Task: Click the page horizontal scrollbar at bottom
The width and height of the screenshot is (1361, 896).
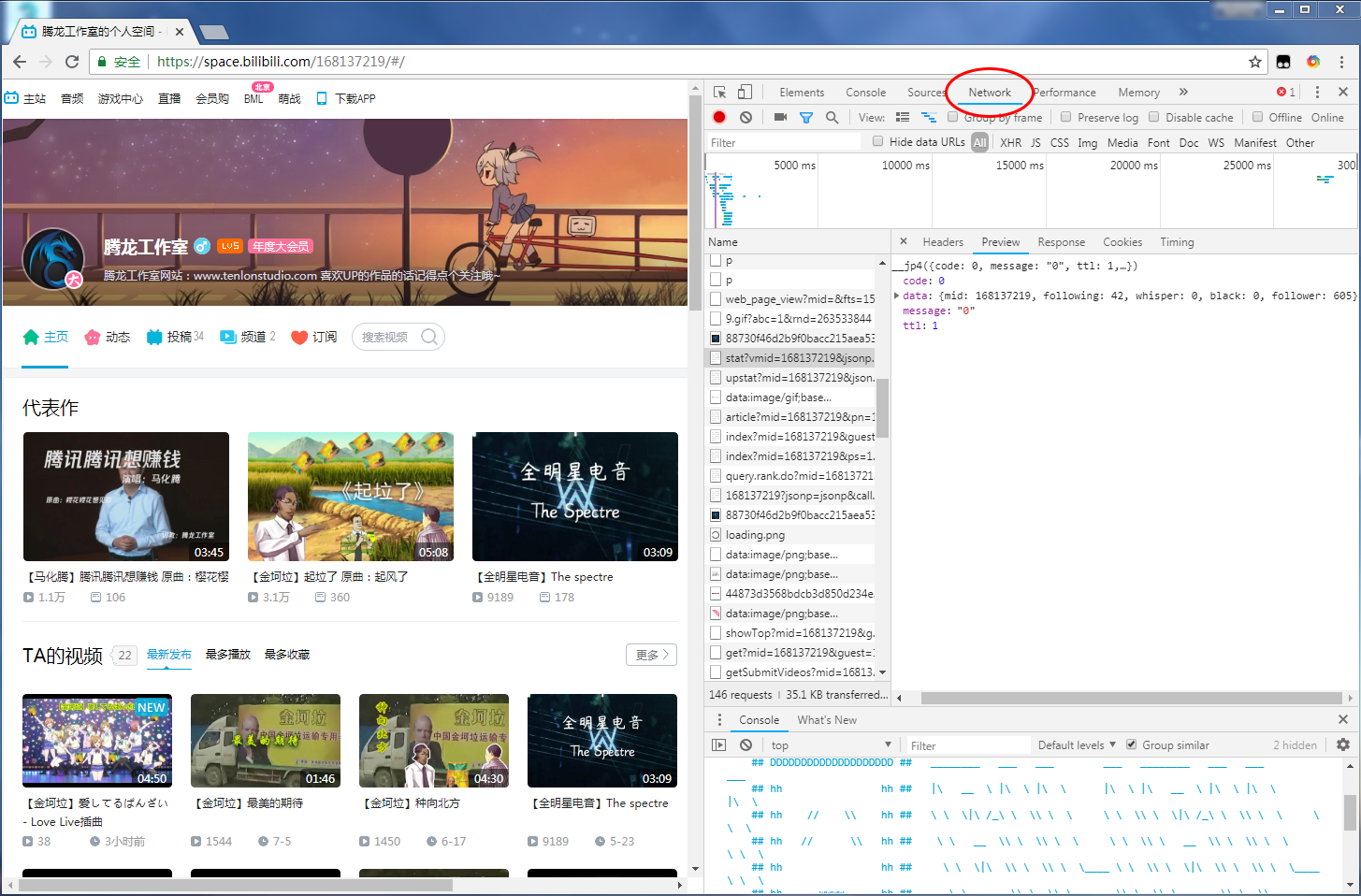Action: 236,884
